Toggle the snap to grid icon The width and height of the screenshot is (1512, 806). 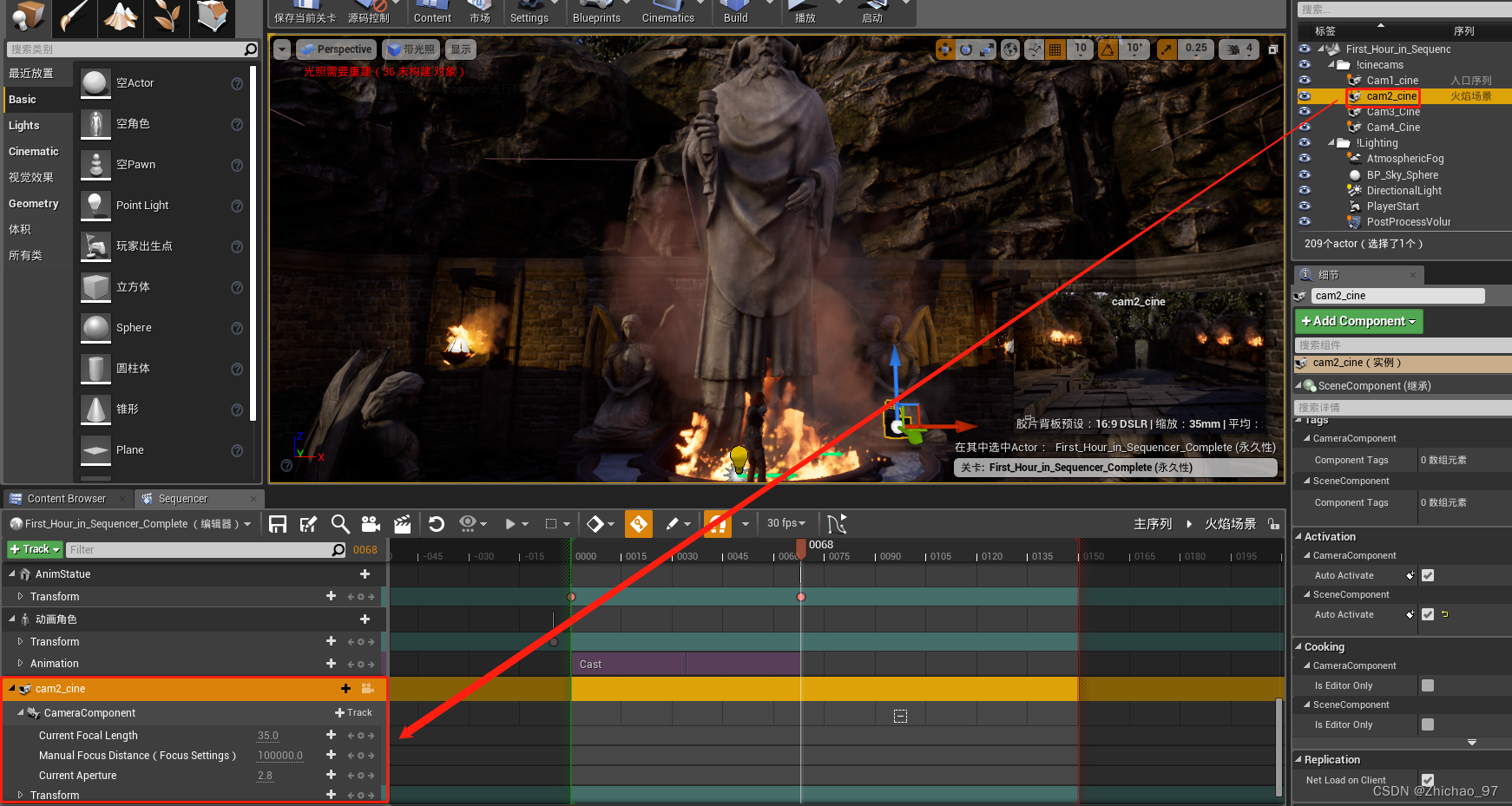click(1055, 49)
